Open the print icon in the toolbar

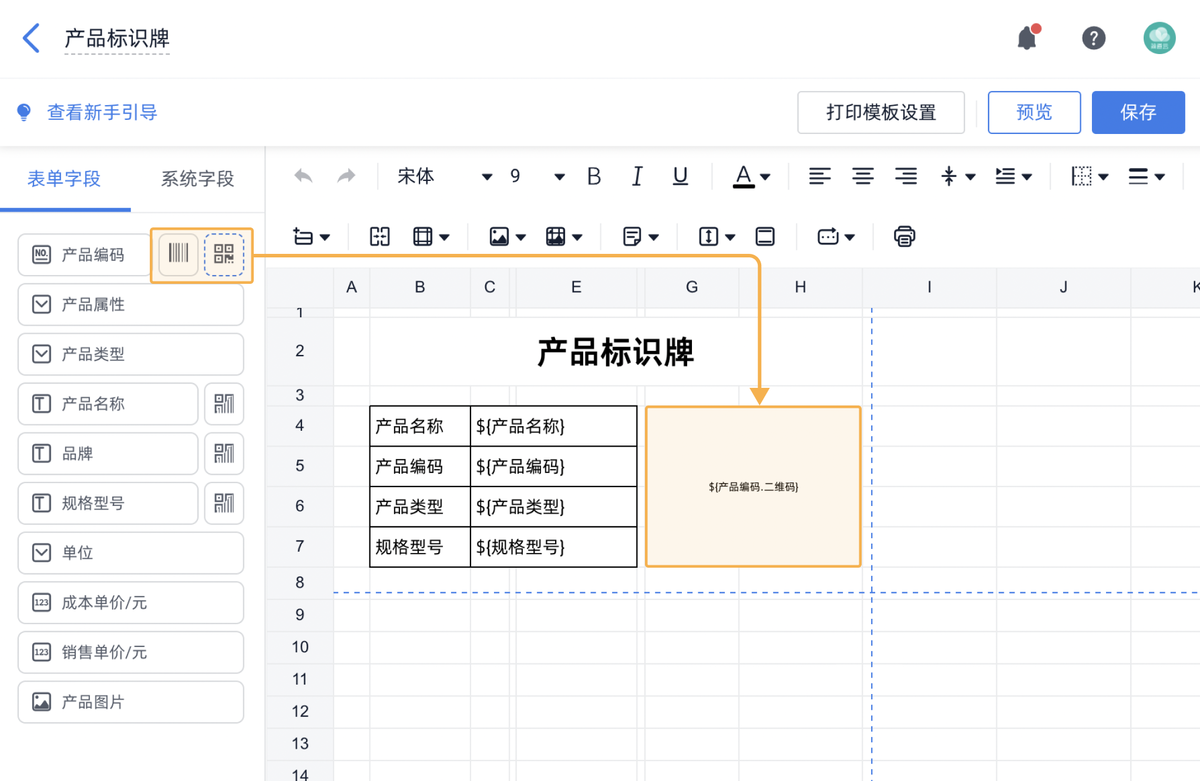pos(903,236)
